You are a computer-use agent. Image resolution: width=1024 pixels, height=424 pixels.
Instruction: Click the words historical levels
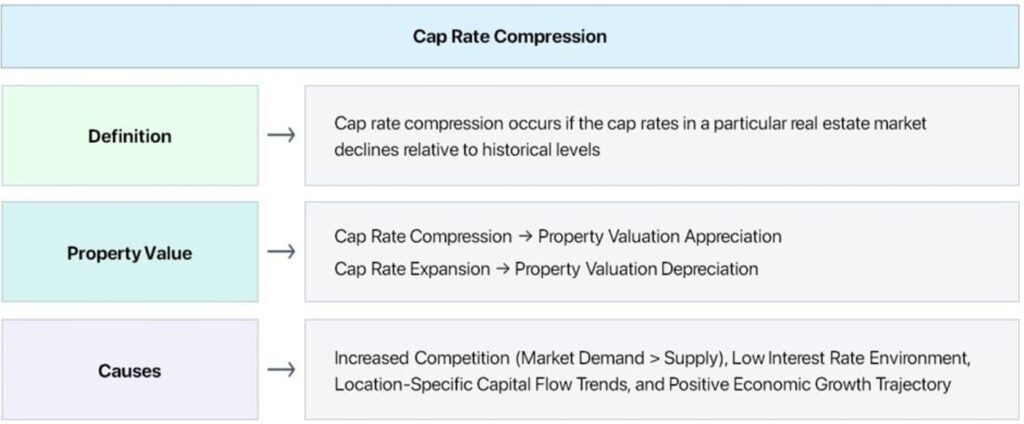(541, 150)
